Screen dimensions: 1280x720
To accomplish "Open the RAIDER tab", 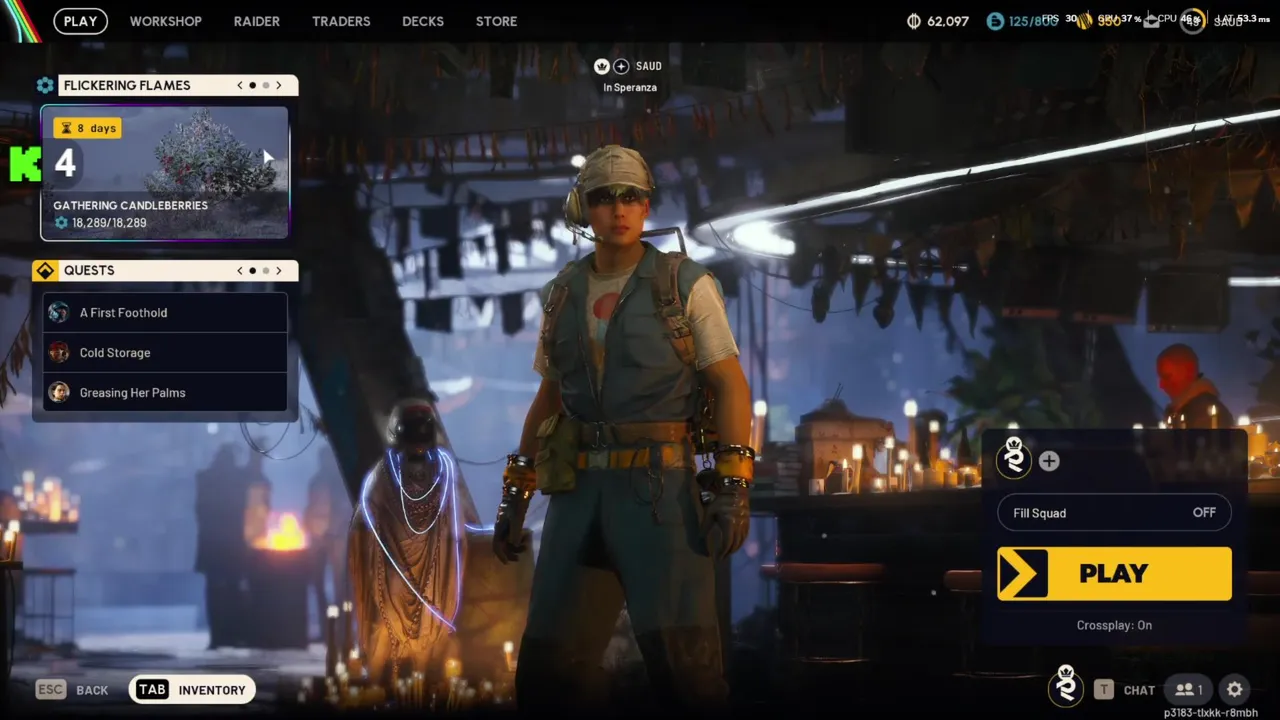I will (x=257, y=21).
